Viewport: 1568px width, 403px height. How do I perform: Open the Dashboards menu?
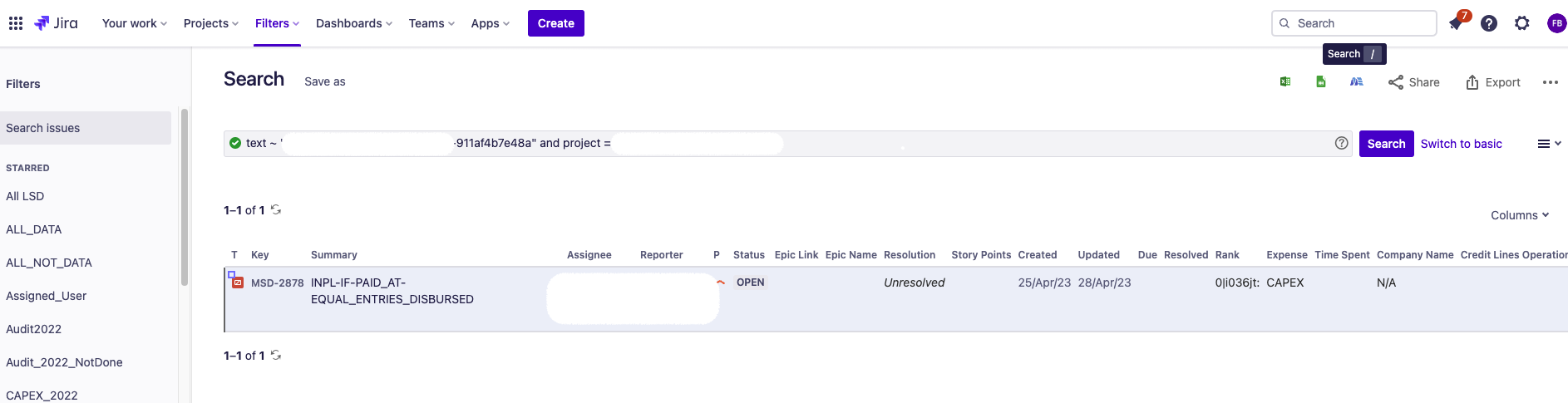354,23
